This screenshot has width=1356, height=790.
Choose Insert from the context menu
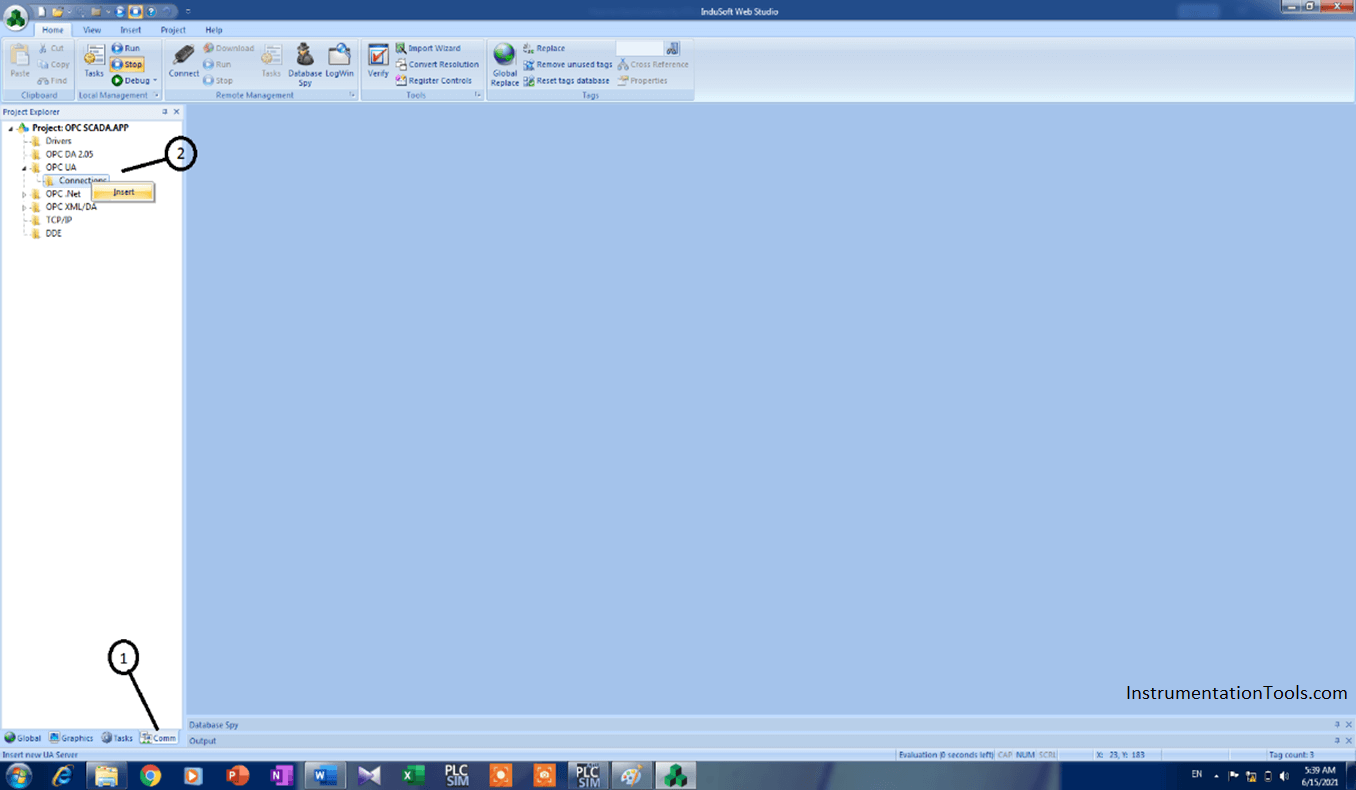(123, 192)
